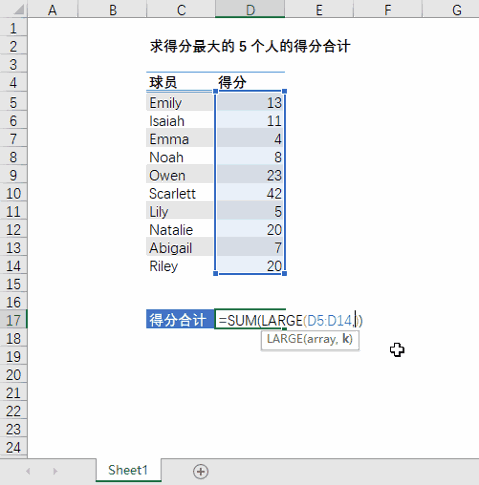Click the 得分合计 label cell
The width and height of the screenshot is (479, 485).
point(180,319)
